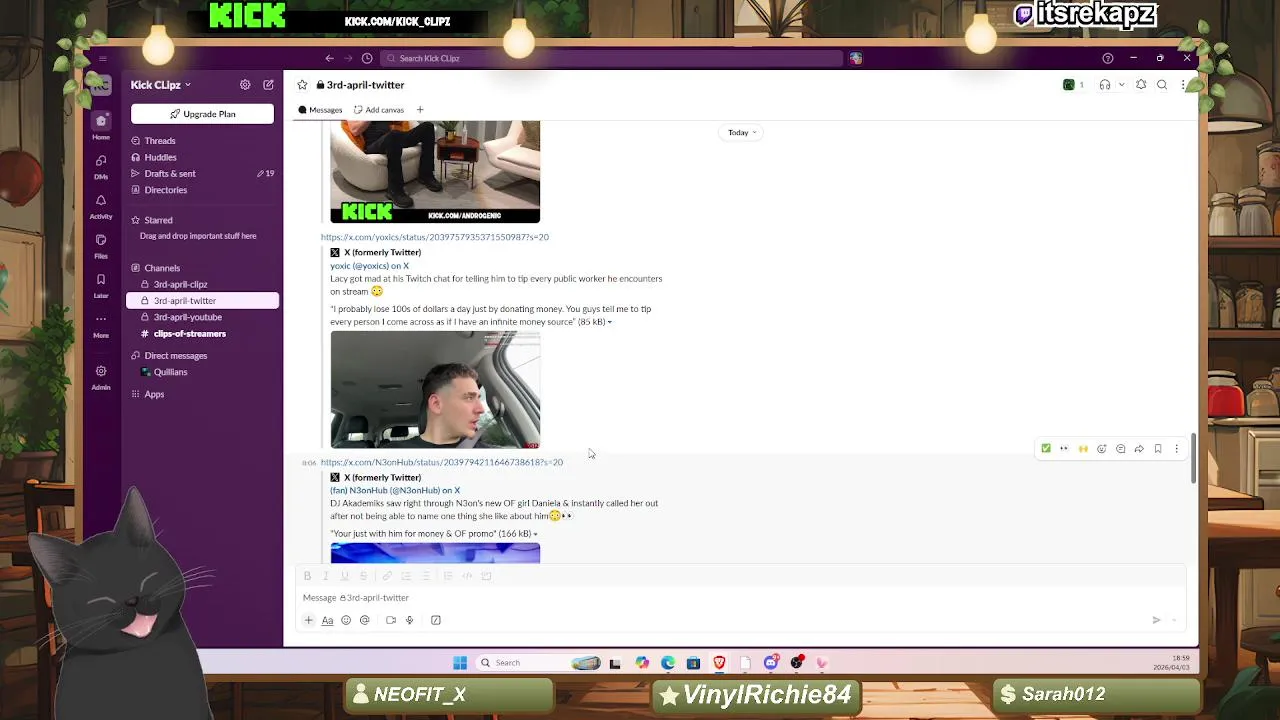Expand huddle options chevron

coord(1121,85)
